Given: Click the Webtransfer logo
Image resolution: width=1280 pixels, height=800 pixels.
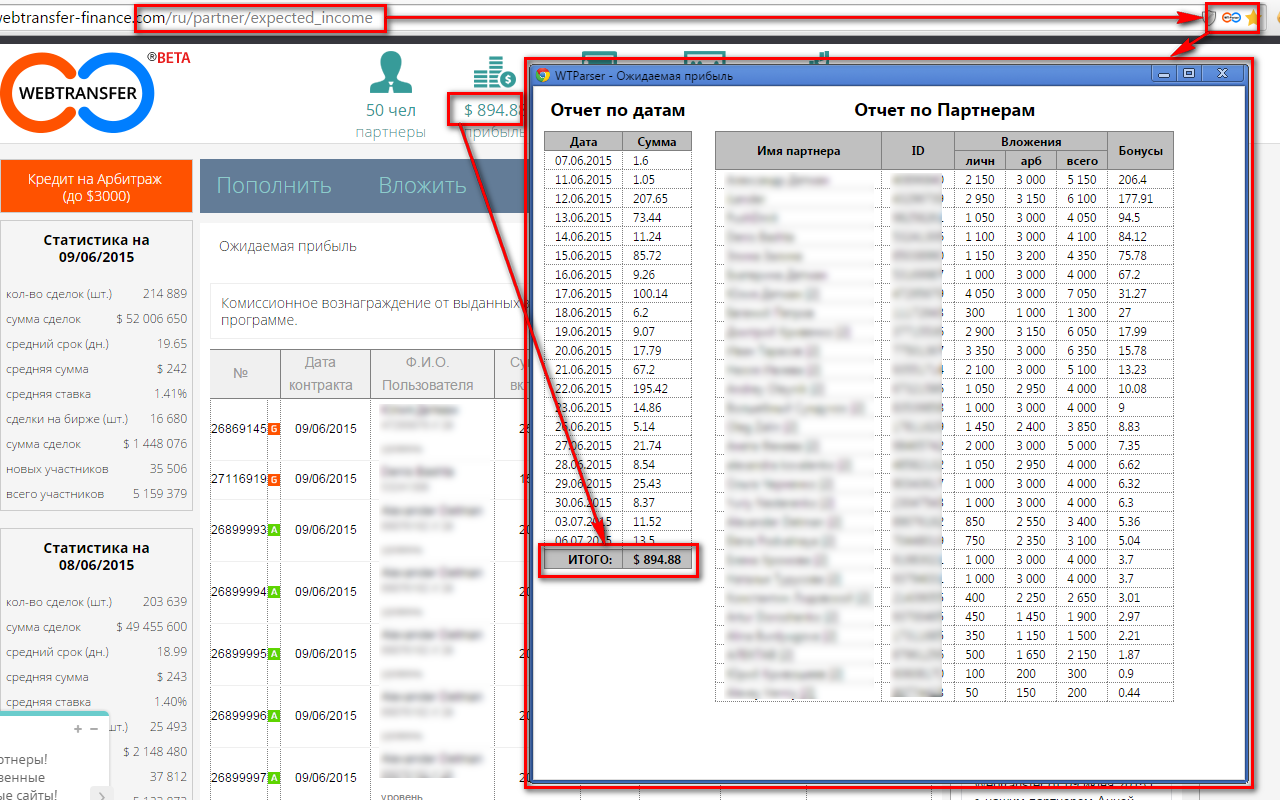Looking at the screenshot, I should tap(76, 93).
